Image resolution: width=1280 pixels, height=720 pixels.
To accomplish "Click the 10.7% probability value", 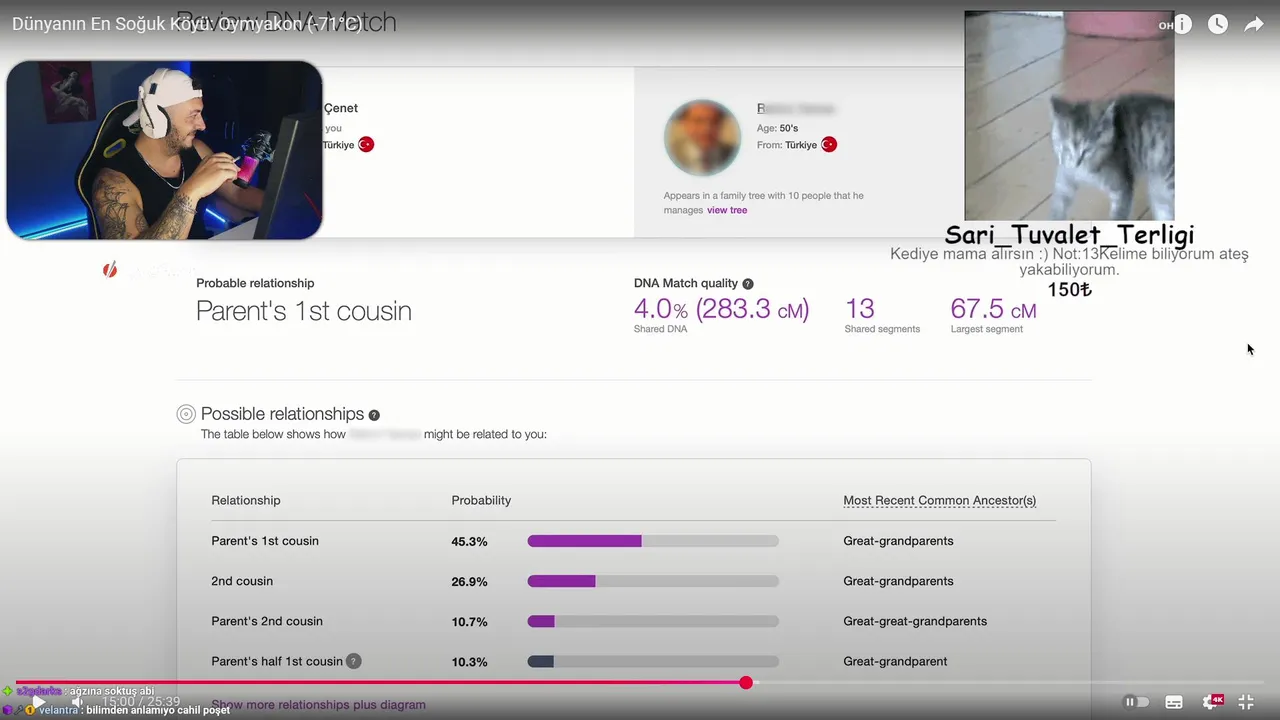I will pos(469,622).
